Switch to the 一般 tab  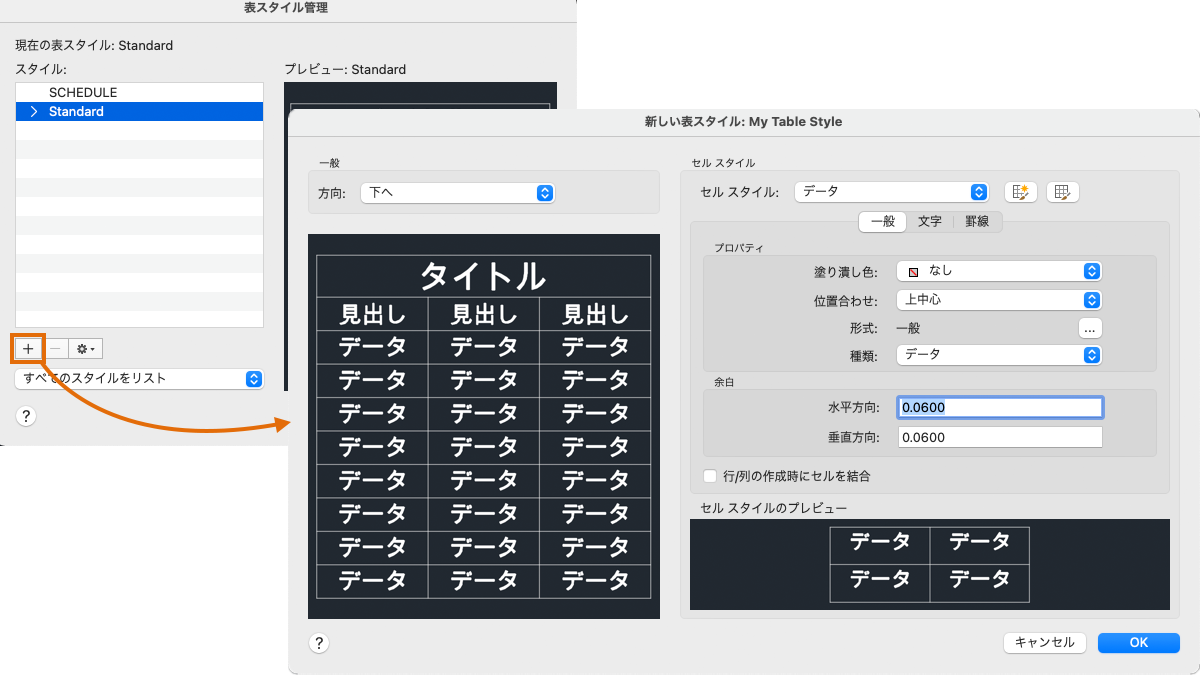[882, 222]
